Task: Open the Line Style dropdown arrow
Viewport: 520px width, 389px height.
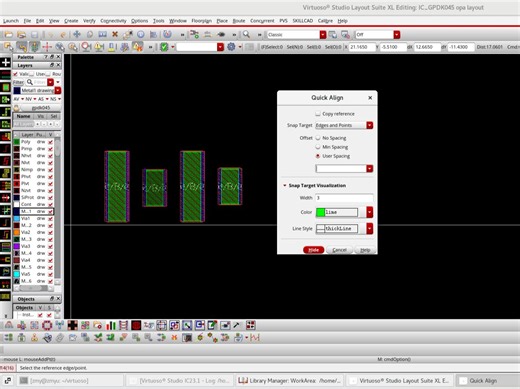Action: pyautogui.click(x=369, y=229)
